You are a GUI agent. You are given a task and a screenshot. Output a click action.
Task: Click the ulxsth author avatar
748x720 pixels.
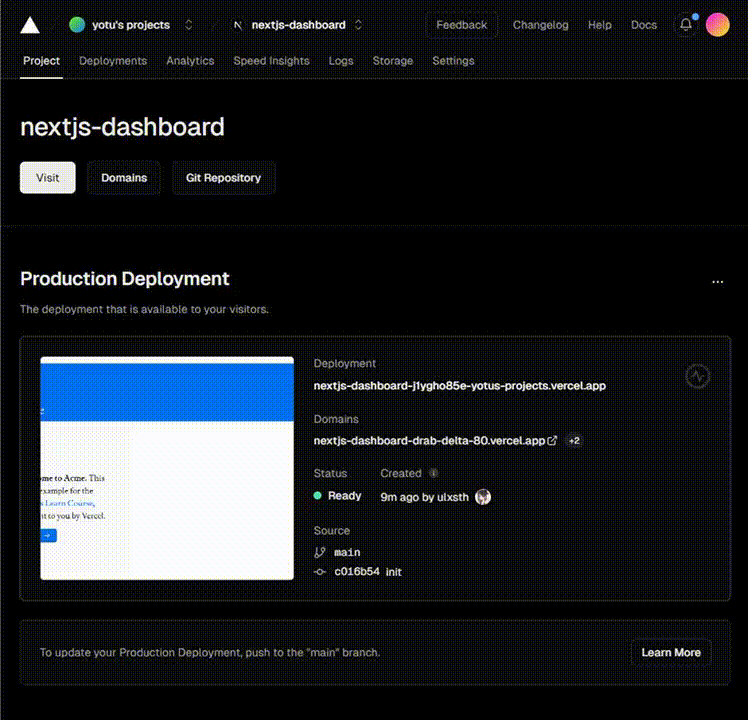pyautogui.click(x=483, y=497)
